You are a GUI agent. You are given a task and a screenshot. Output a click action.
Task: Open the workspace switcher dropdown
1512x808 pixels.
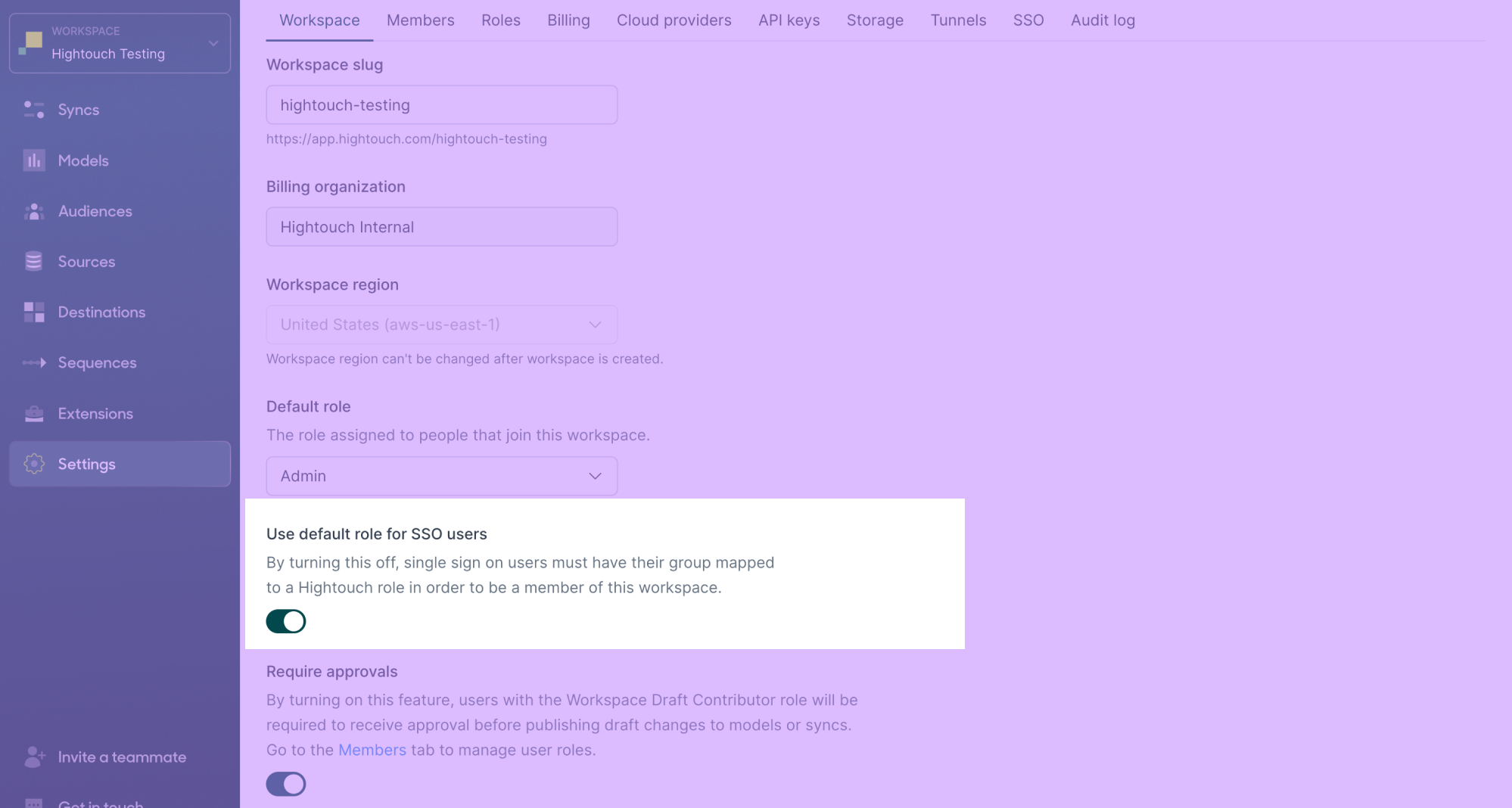pyautogui.click(x=120, y=43)
